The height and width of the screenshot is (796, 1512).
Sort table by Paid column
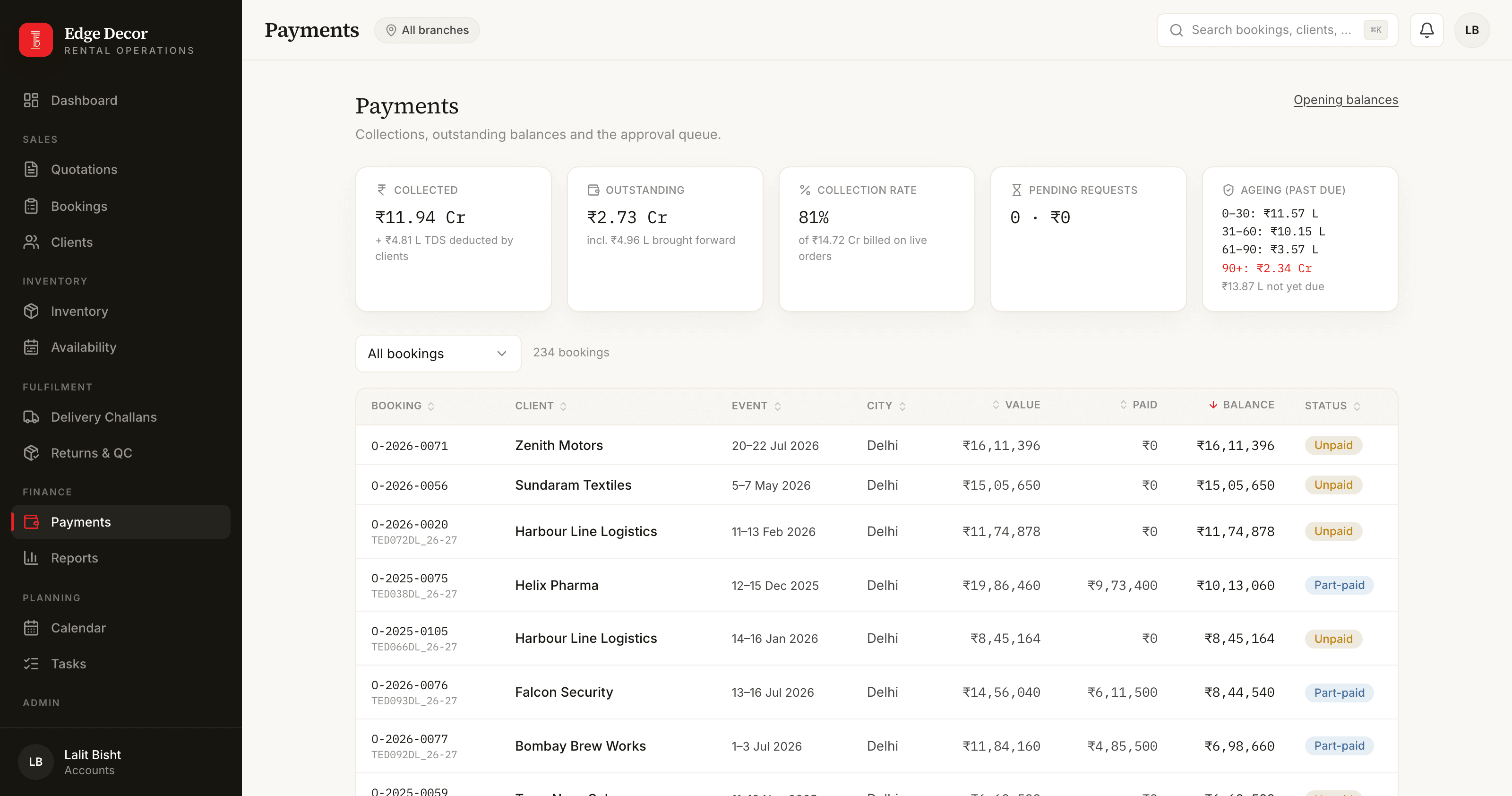[1138, 405]
